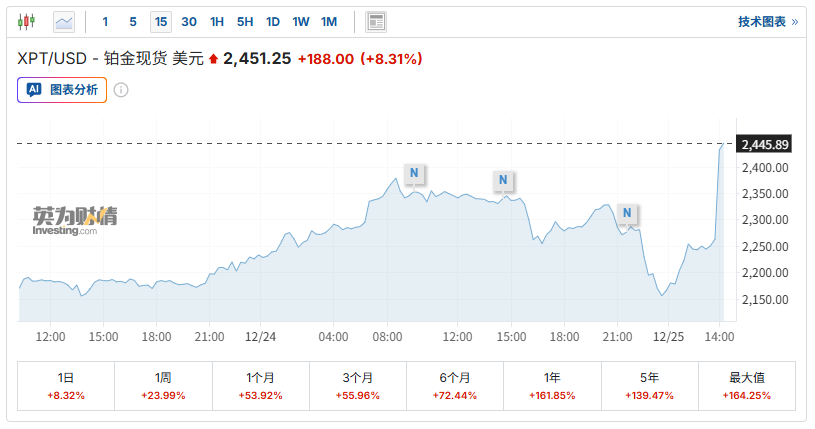Choose the 5年 range tab
Image resolution: width=815 pixels, height=429 pixels.
pyautogui.click(x=649, y=386)
